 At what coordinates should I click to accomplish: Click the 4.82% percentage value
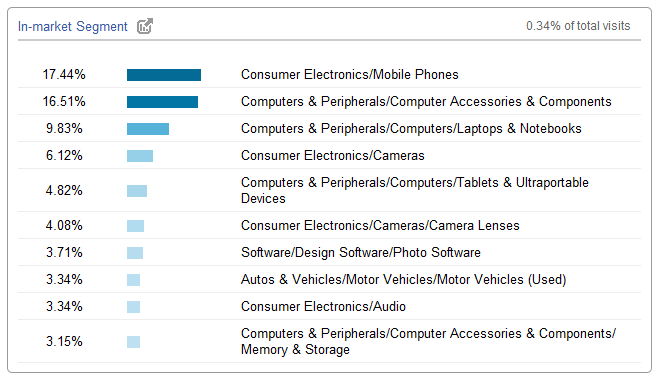64,191
